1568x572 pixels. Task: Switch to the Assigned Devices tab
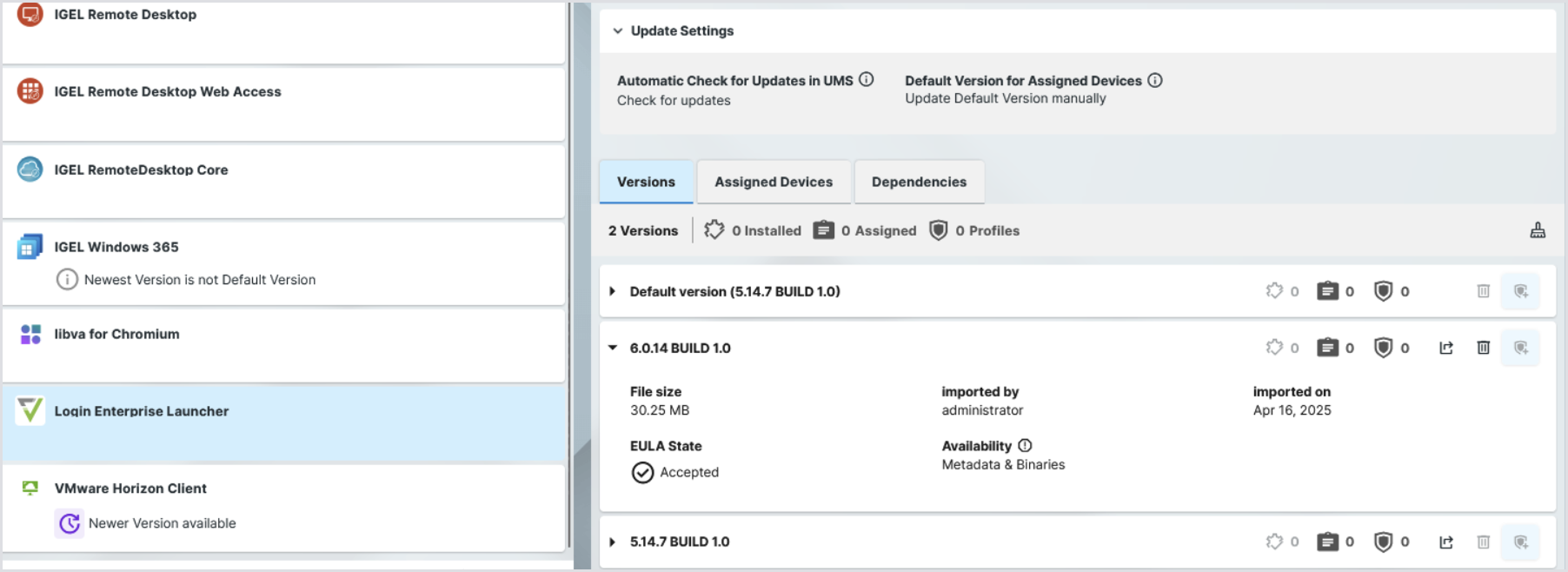(x=774, y=182)
